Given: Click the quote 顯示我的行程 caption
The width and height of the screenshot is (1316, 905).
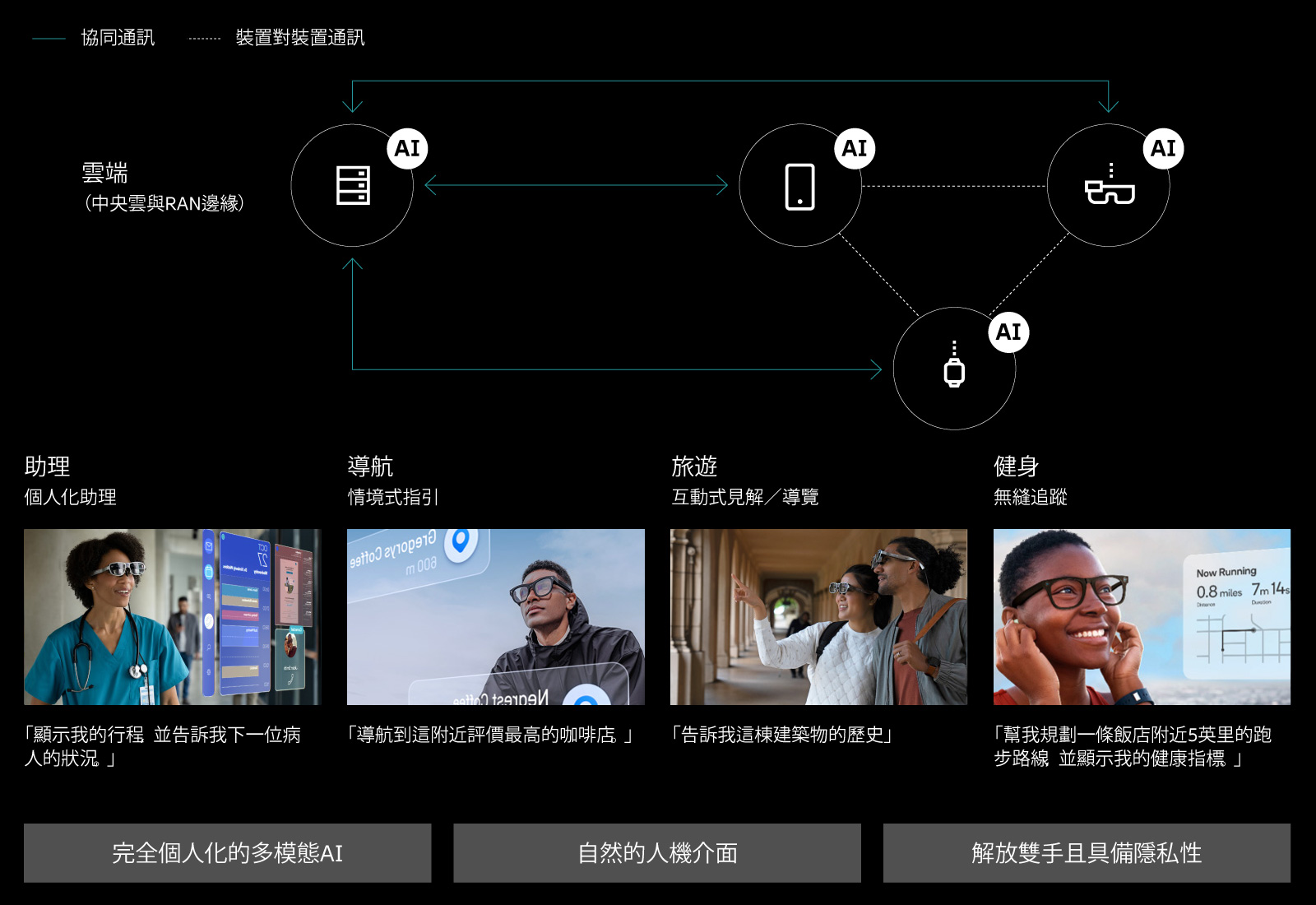Looking at the screenshot, I should (163, 746).
